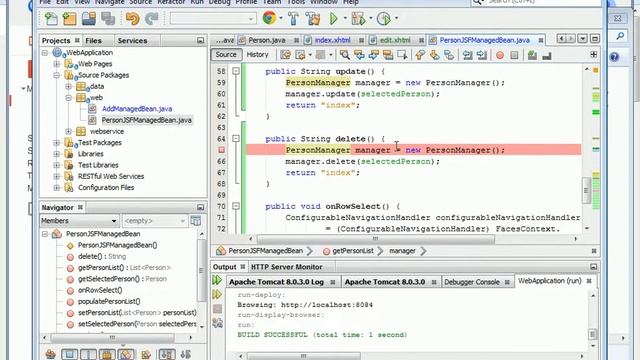This screenshot has height=360, width=640.
Task: Open the Members dropdown in Navigator
Action: [80, 221]
